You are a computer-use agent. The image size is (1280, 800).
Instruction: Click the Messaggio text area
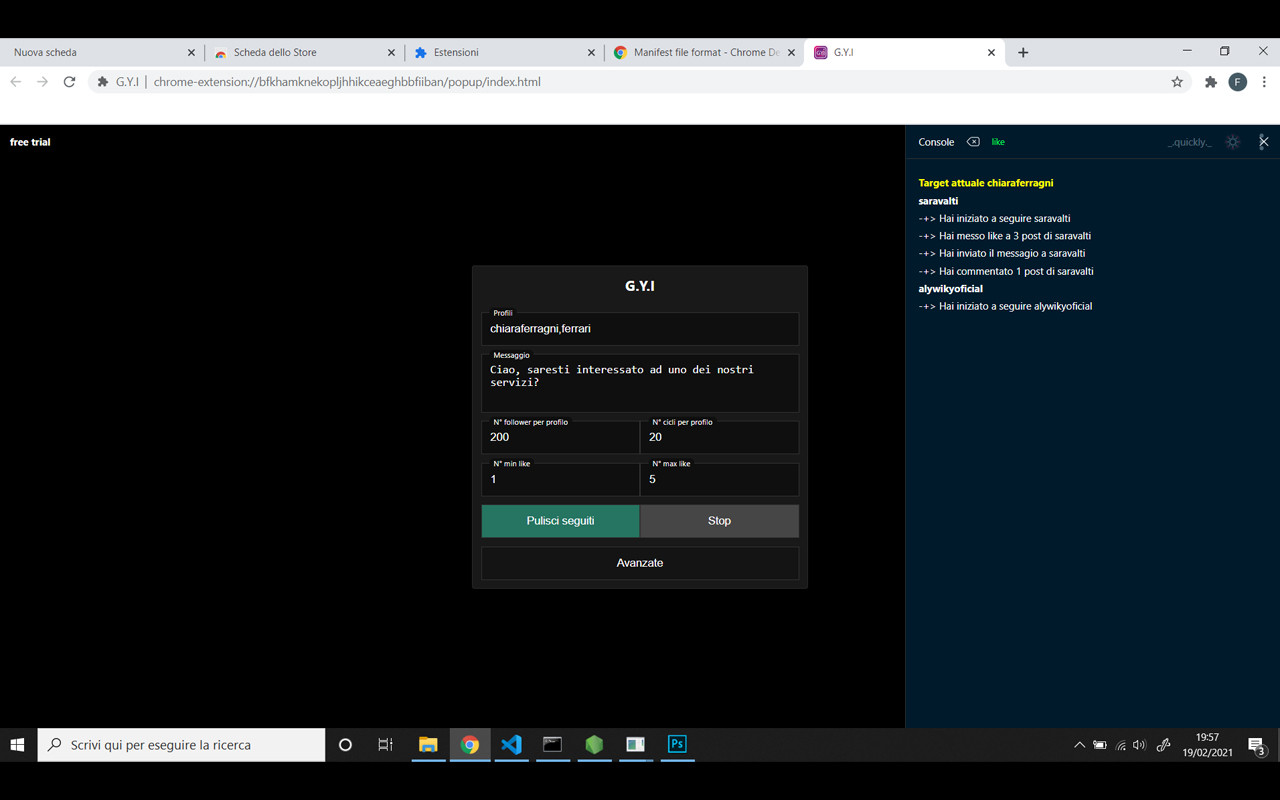[x=640, y=383]
